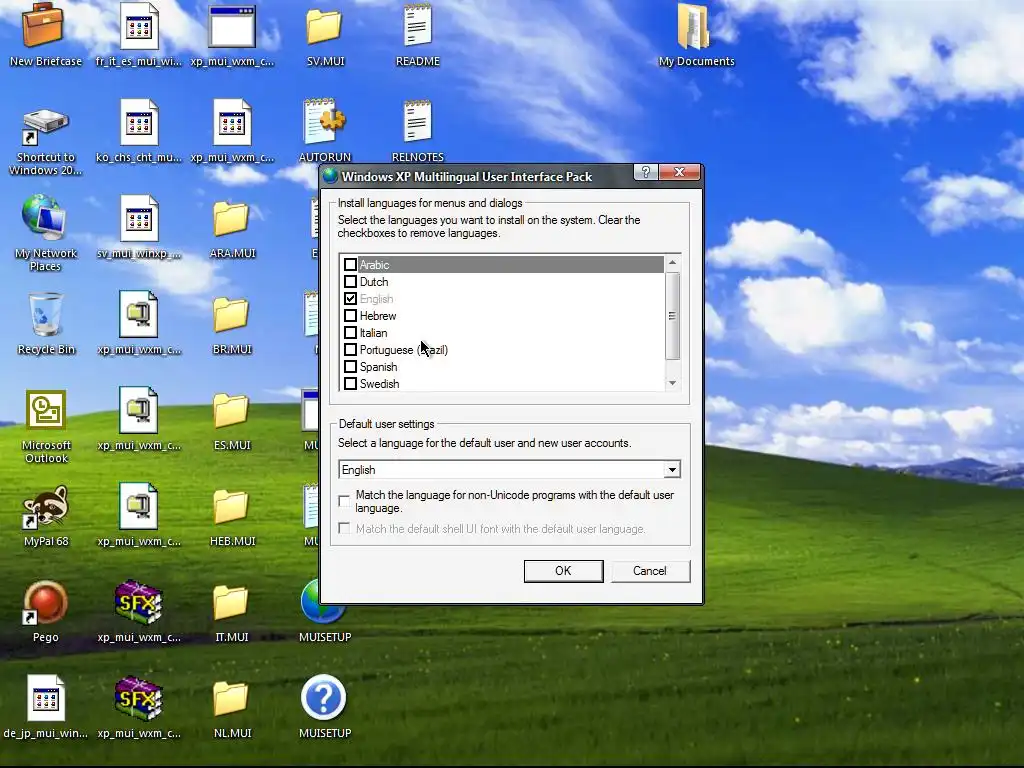Select the New Briefcase desktop icon
The width and height of the screenshot is (1024, 768).
(44, 26)
